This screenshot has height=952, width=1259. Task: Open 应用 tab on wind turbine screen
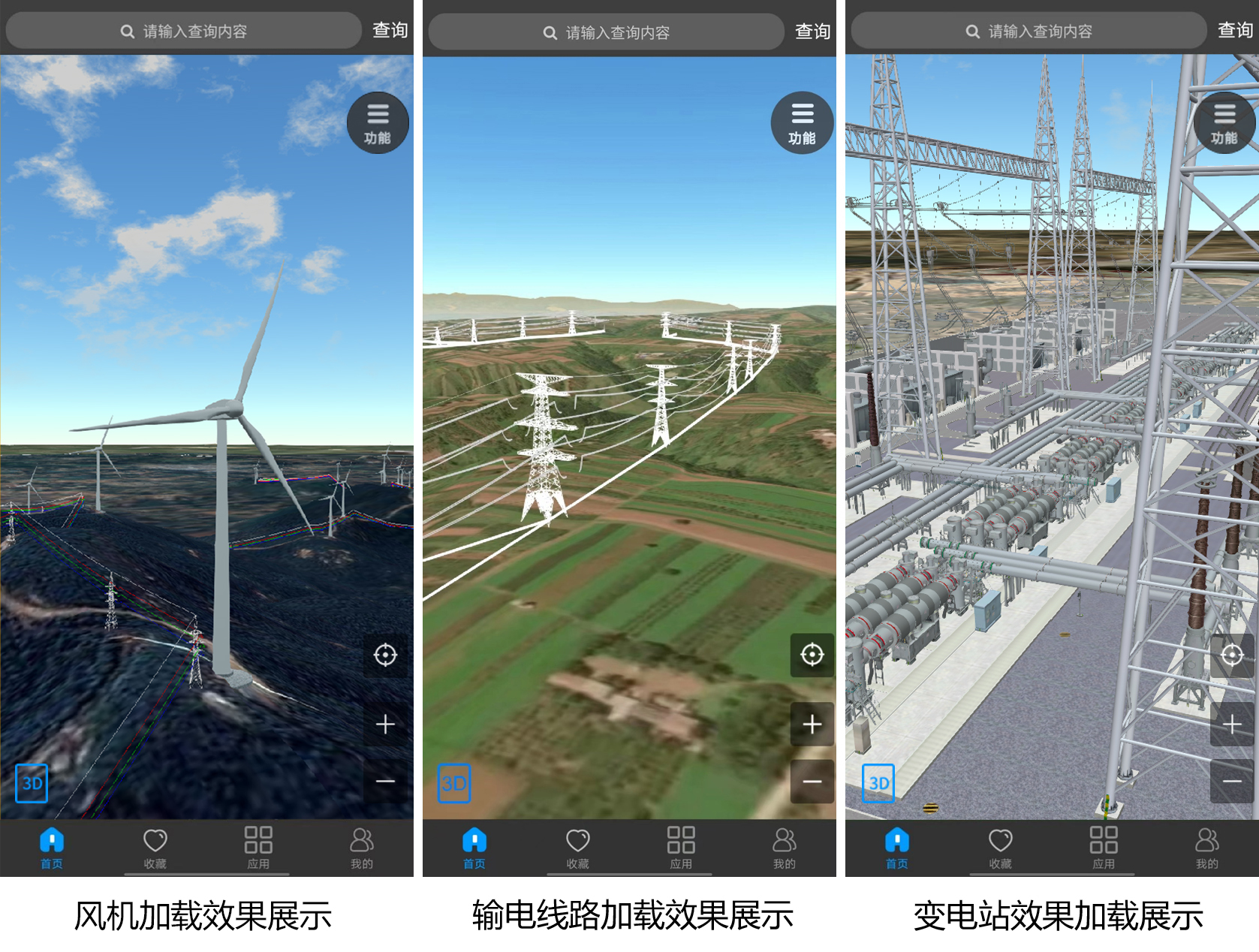pyautogui.click(x=258, y=848)
